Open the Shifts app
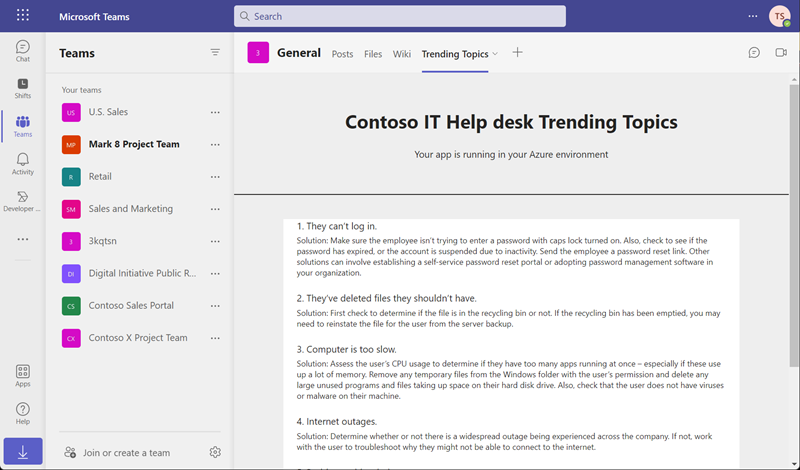 [x=22, y=88]
